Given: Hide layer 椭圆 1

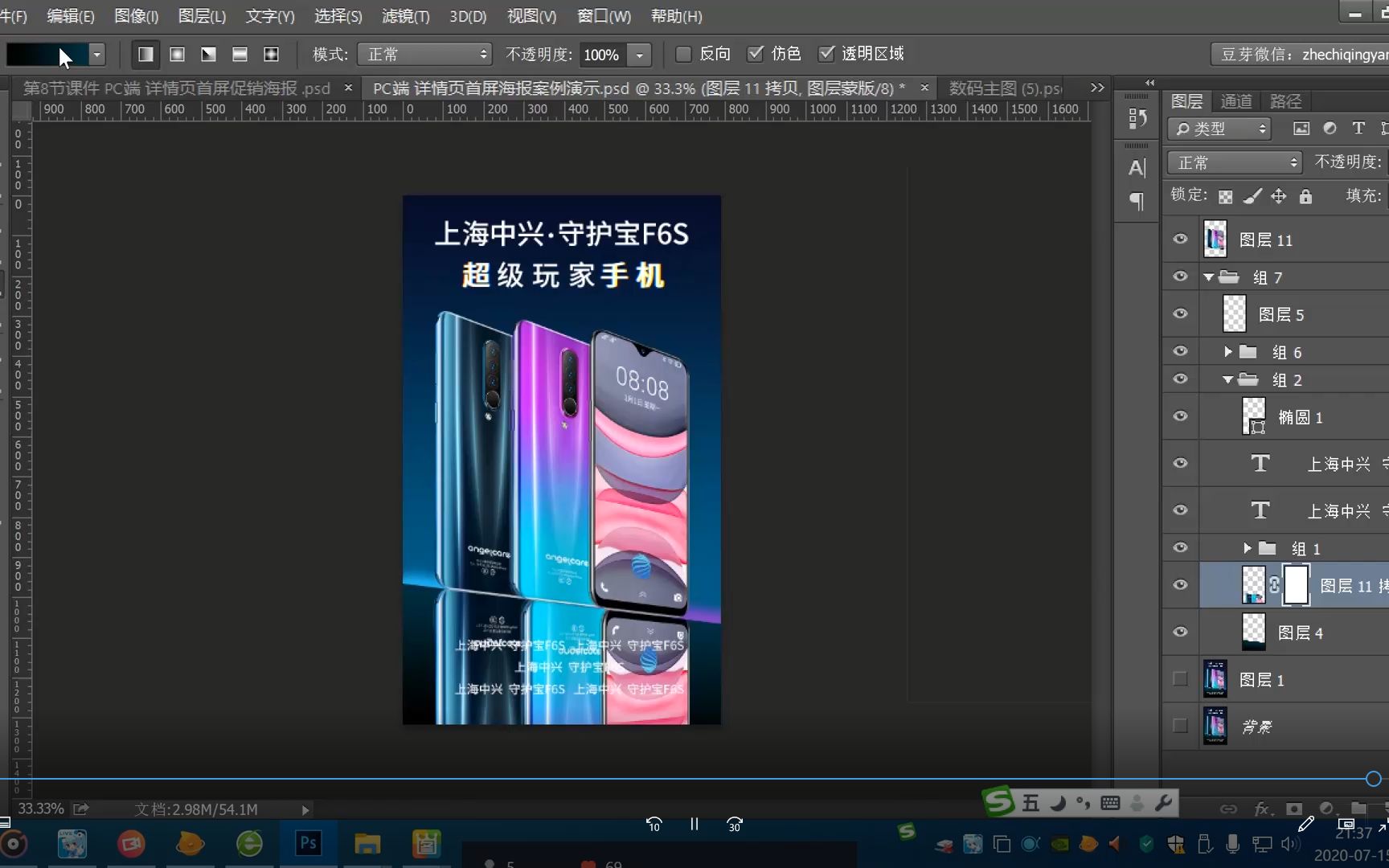Looking at the screenshot, I should tap(1180, 416).
